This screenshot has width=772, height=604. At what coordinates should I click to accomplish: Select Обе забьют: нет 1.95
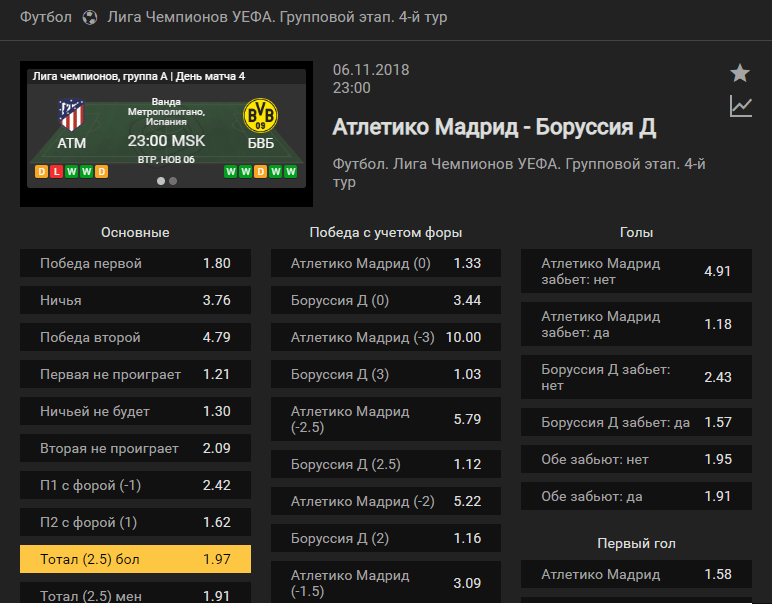637,459
